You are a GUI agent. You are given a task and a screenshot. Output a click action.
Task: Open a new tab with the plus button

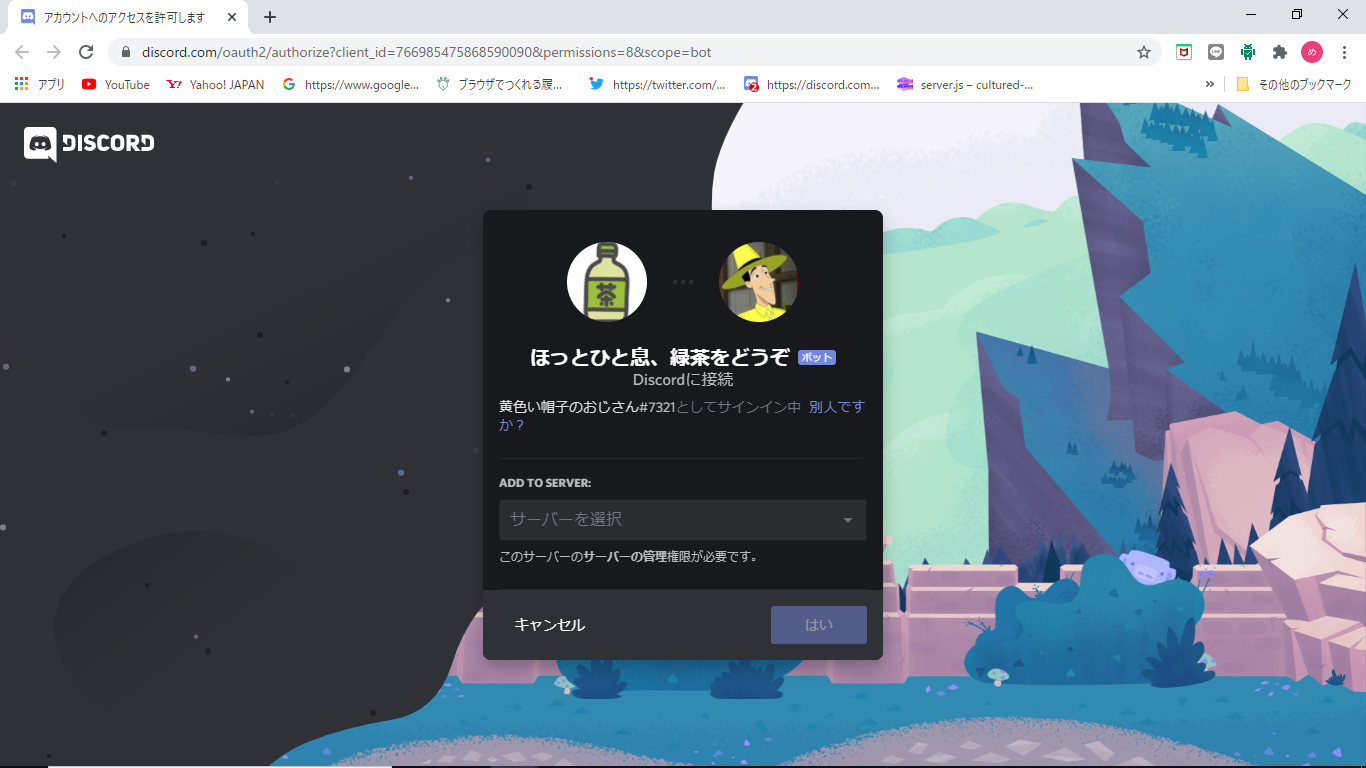(x=270, y=17)
